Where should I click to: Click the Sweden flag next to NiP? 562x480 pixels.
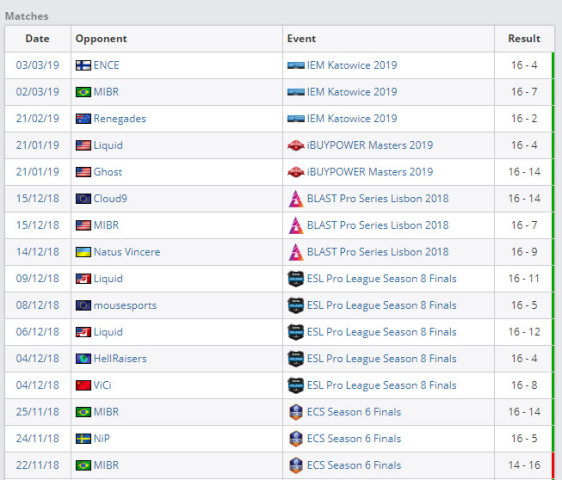click(83, 438)
